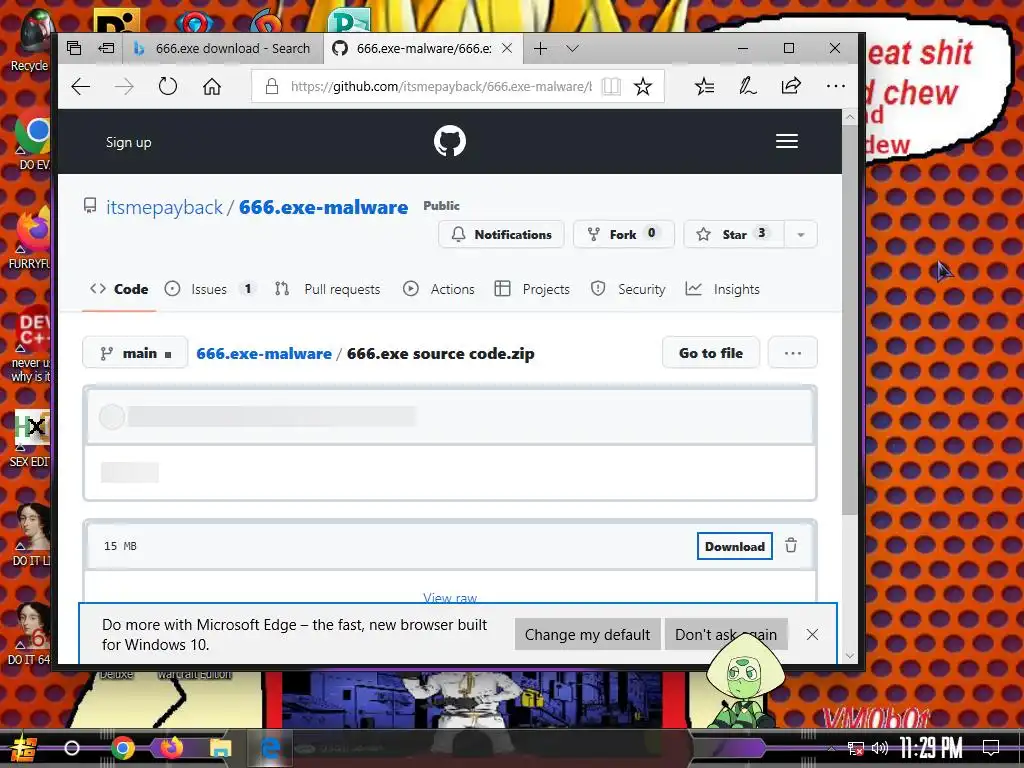
Task: Show tab previews chevron
Action: coord(573,48)
